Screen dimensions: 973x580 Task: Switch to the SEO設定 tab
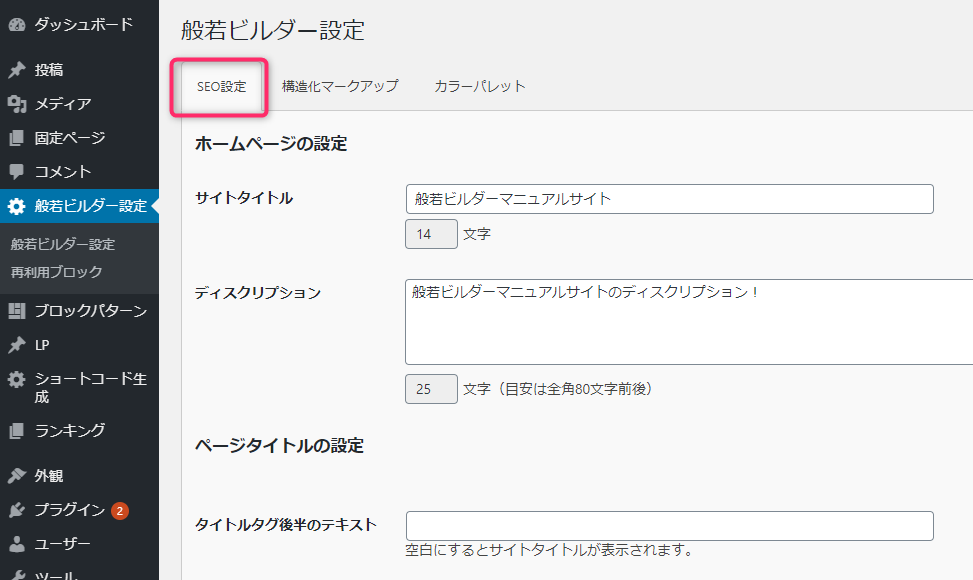[222, 87]
